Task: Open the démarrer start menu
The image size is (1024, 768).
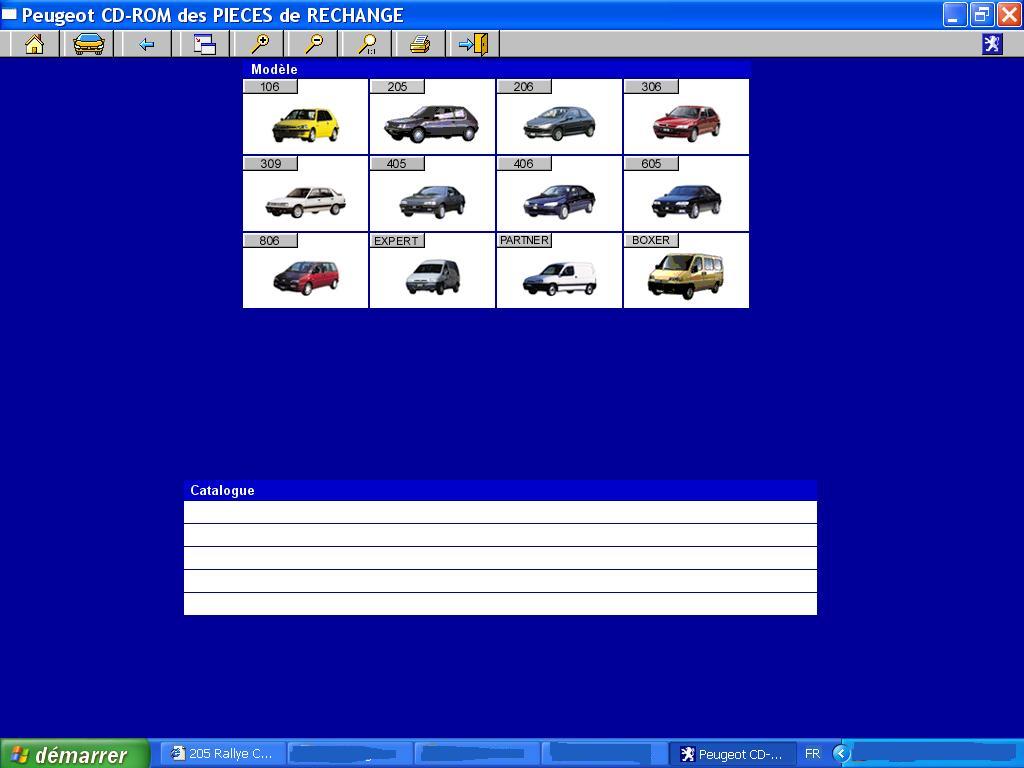Action: pos(74,754)
